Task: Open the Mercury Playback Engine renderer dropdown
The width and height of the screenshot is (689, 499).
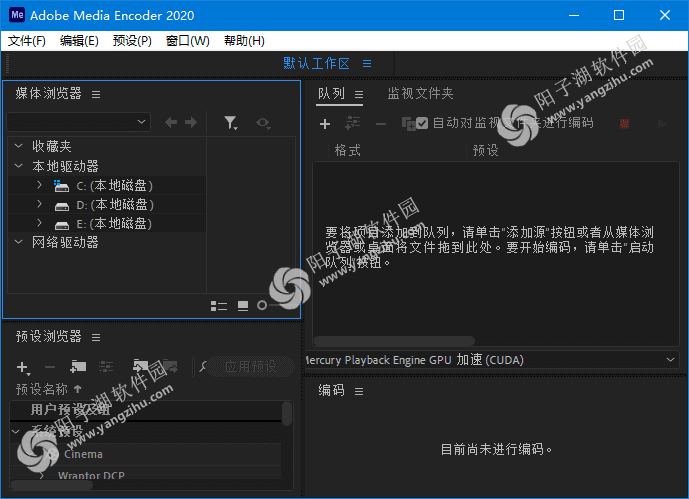Action: point(491,360)
